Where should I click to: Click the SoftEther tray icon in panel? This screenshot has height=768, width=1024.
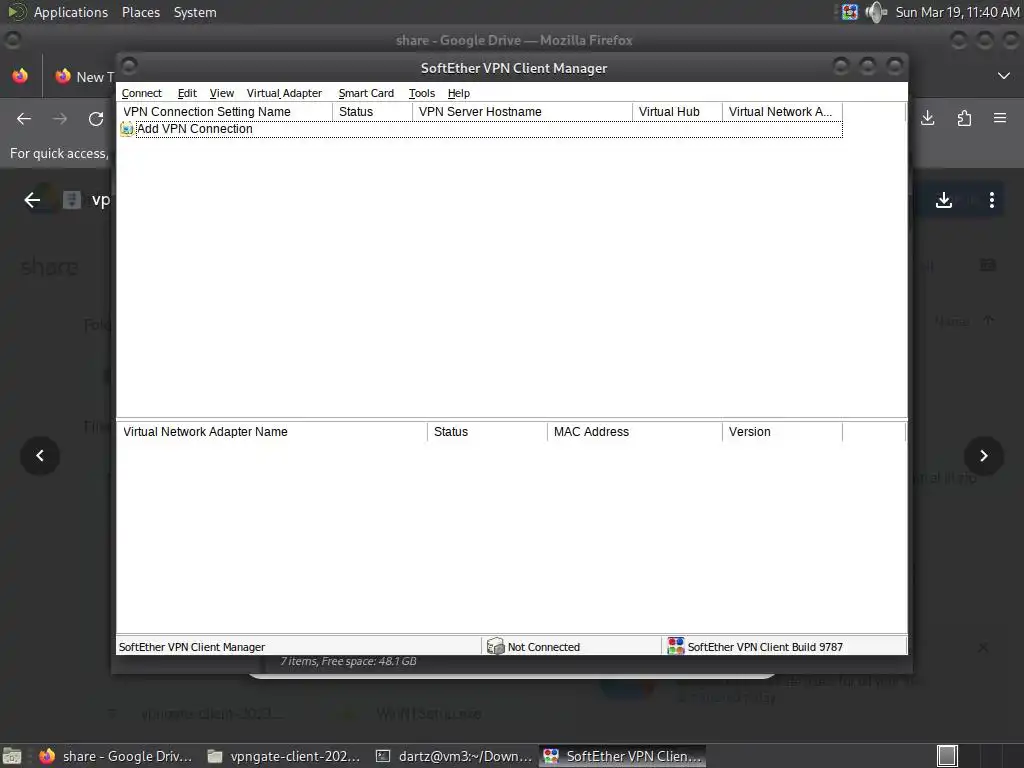click(850, 12)
